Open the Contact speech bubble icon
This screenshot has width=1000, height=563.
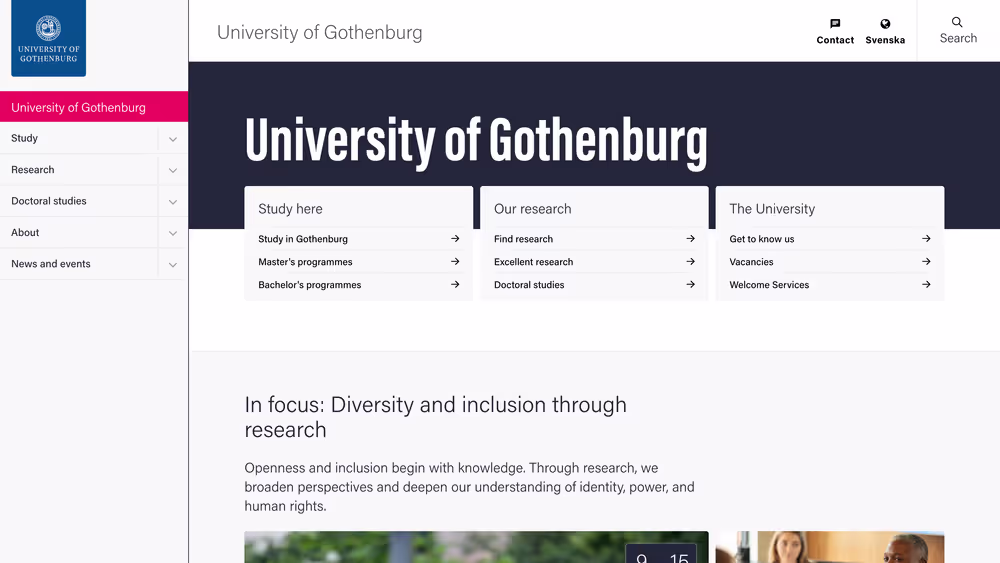pyautogui.click(x=835, y=24)
